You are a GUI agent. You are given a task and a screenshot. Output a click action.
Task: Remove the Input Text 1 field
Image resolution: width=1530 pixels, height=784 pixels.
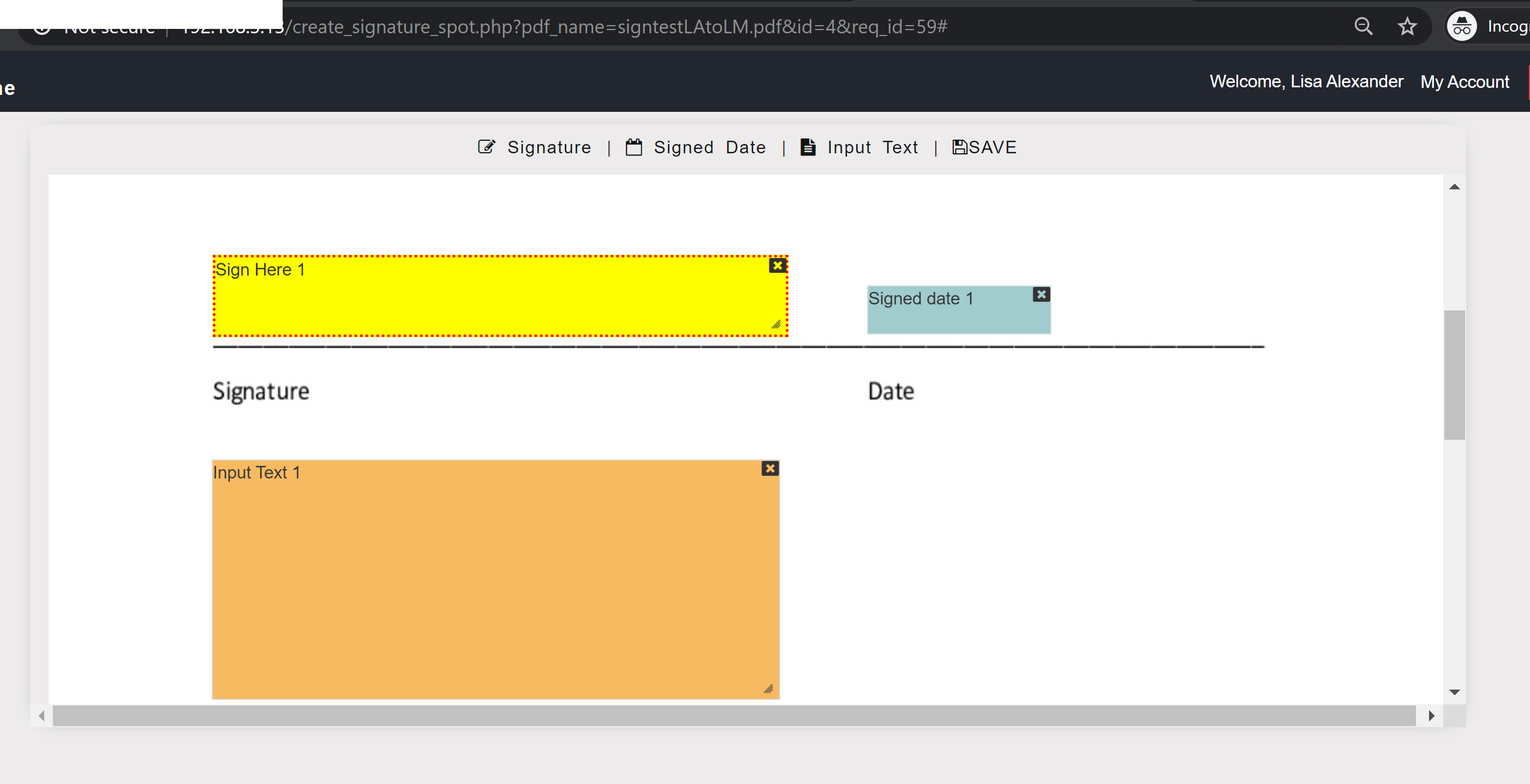pos(770,469)
